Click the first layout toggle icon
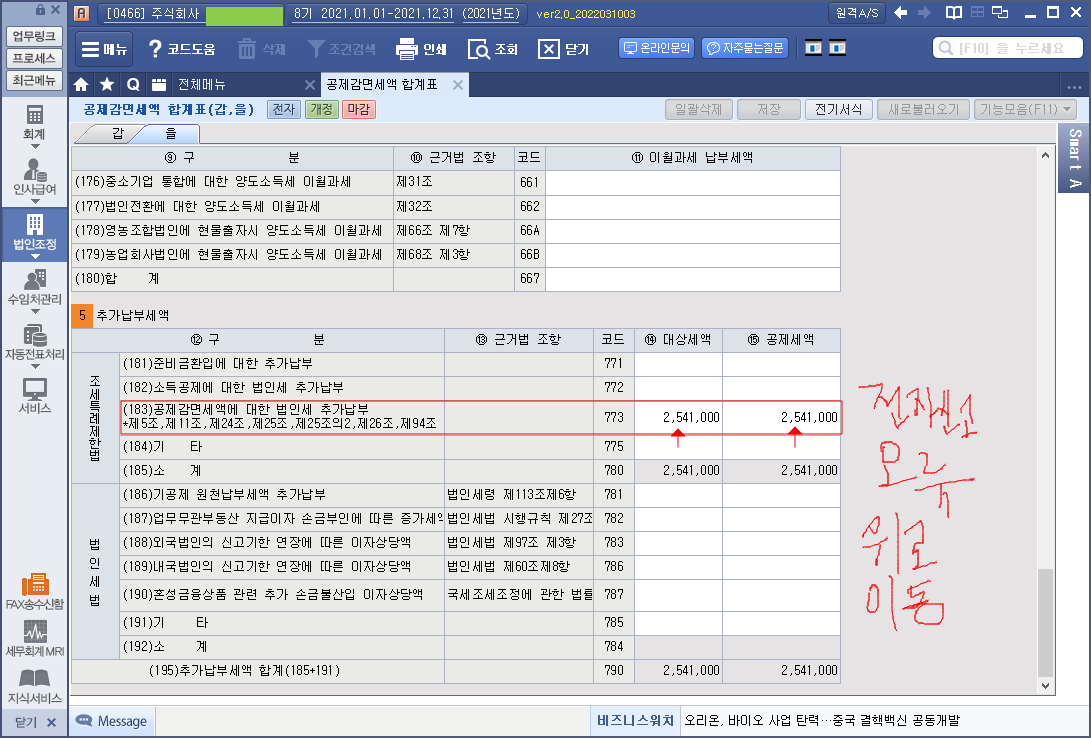Screen dimensions: 1091x738 click(813, 48)
